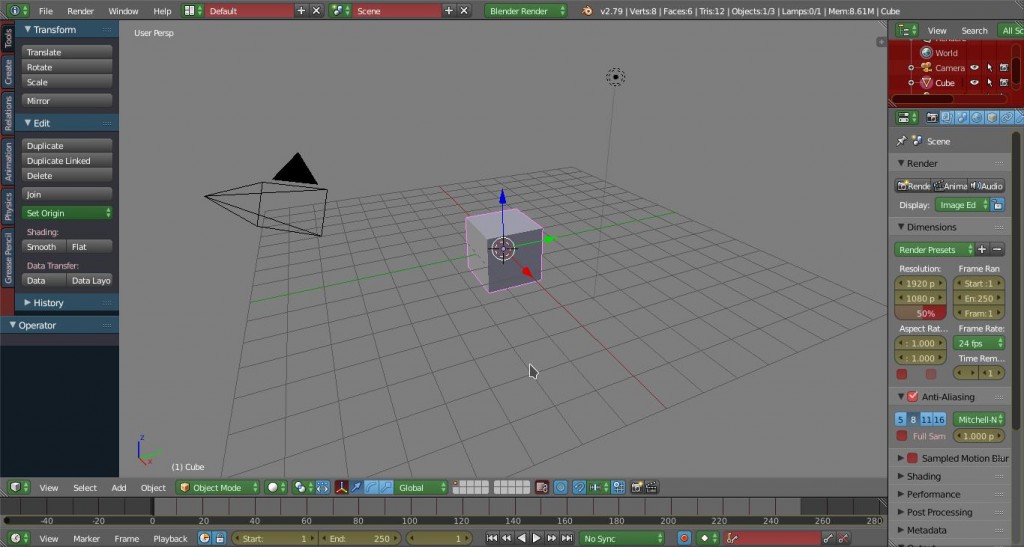Open the Add menu in 3D view
Image resolution: width=1024 pixels, height=547 pixels.
tap(119, 488)
